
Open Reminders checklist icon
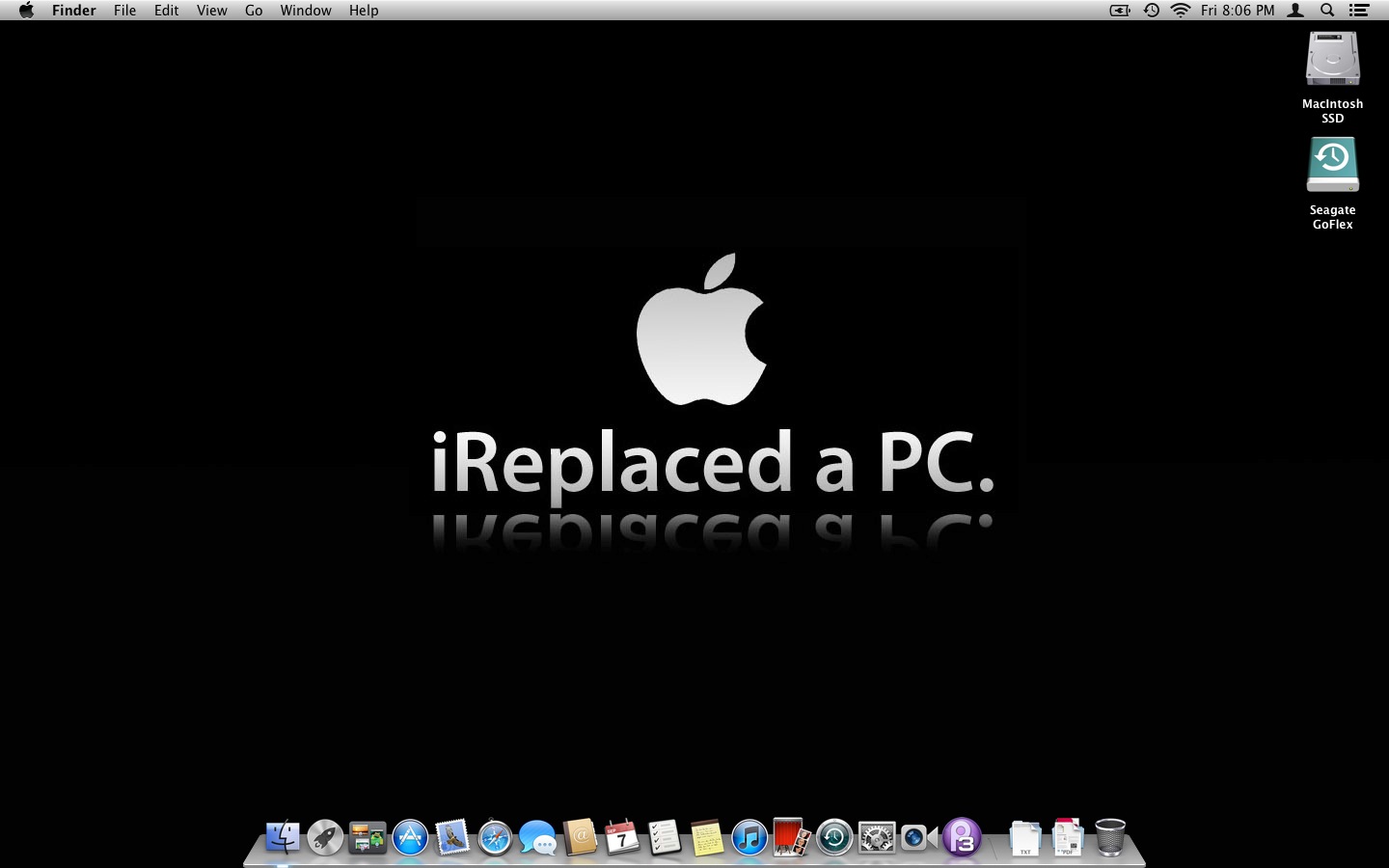pyautogui.click(x=665, y=837)
